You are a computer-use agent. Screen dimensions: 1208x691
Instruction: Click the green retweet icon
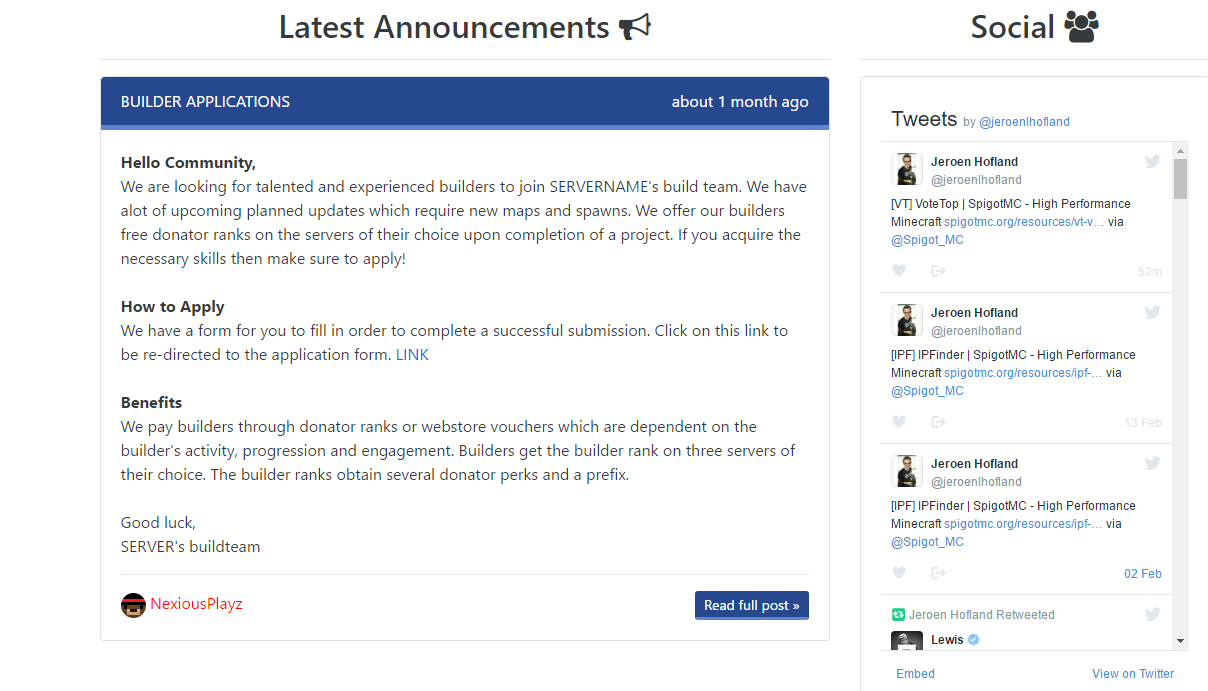[x=898, y=615]
